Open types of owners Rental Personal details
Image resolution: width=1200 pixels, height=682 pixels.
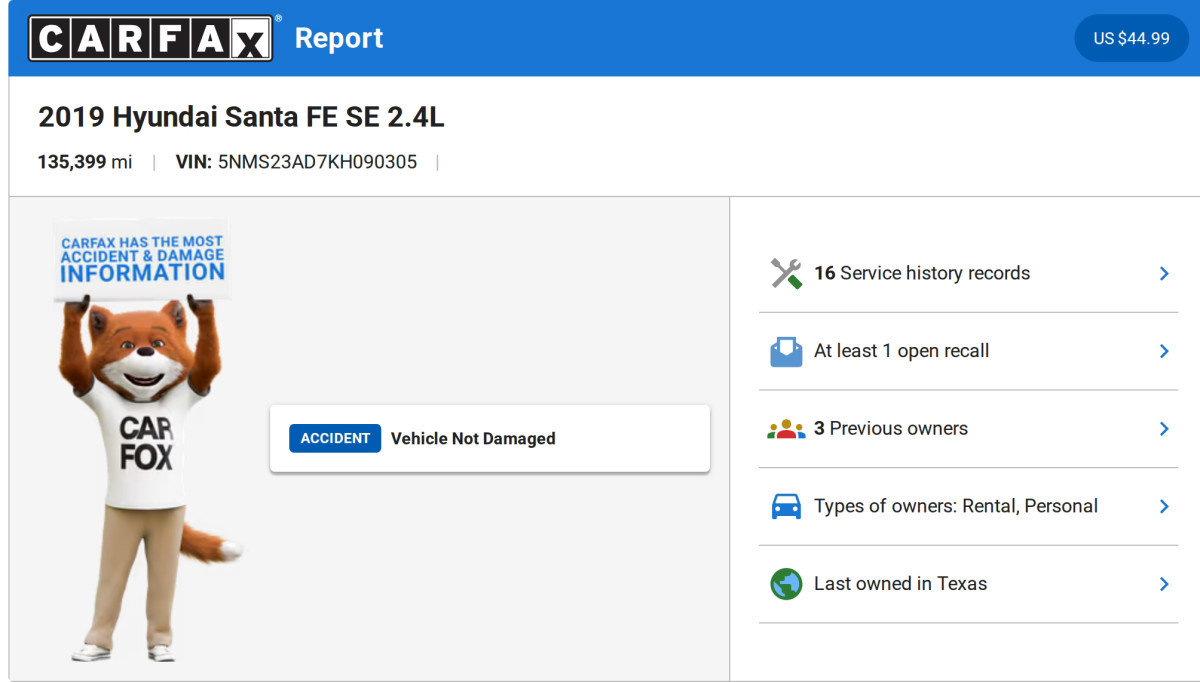1163,506
